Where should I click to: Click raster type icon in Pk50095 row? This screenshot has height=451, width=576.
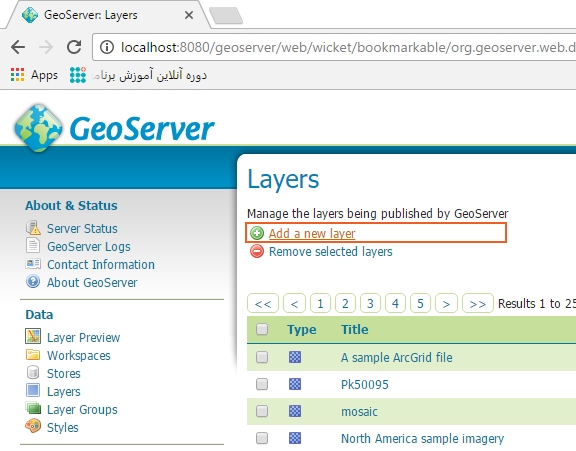tap(295, 384)
